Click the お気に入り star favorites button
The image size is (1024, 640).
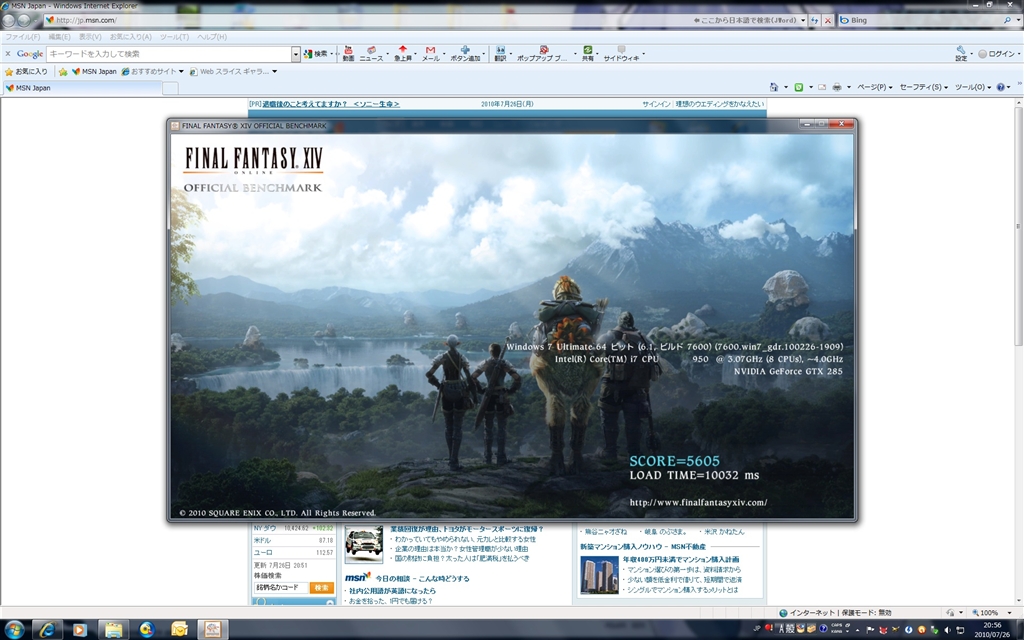click(26, 71)
